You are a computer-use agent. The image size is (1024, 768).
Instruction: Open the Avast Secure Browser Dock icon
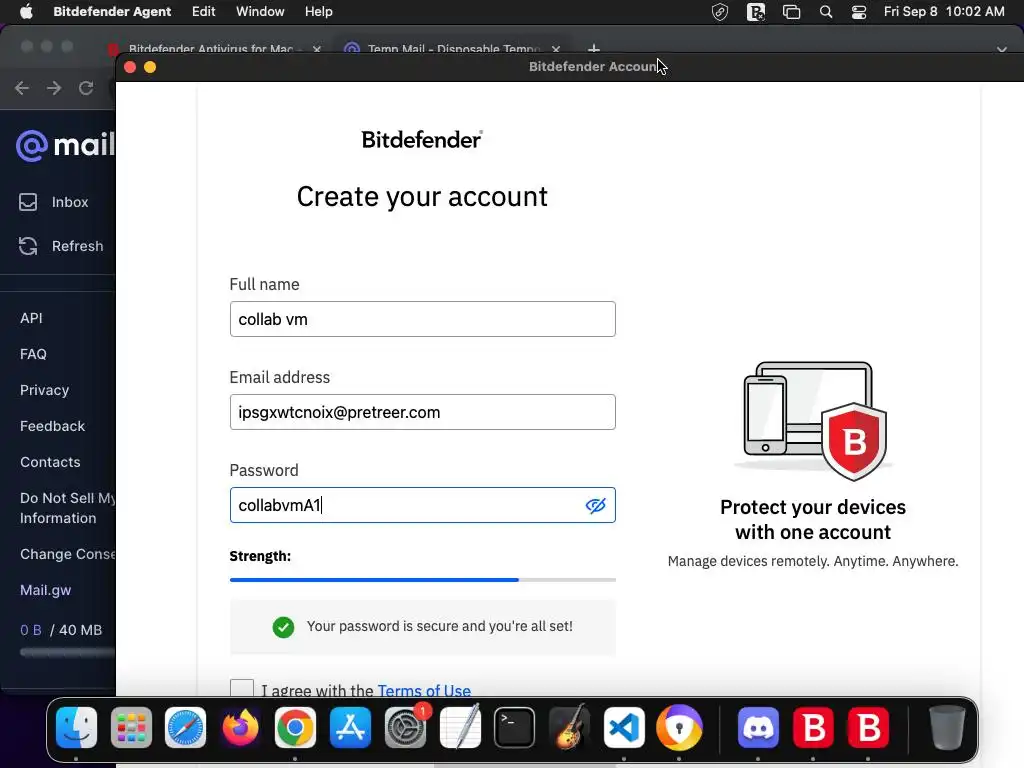pyautogui.click(x=679, y=727)
